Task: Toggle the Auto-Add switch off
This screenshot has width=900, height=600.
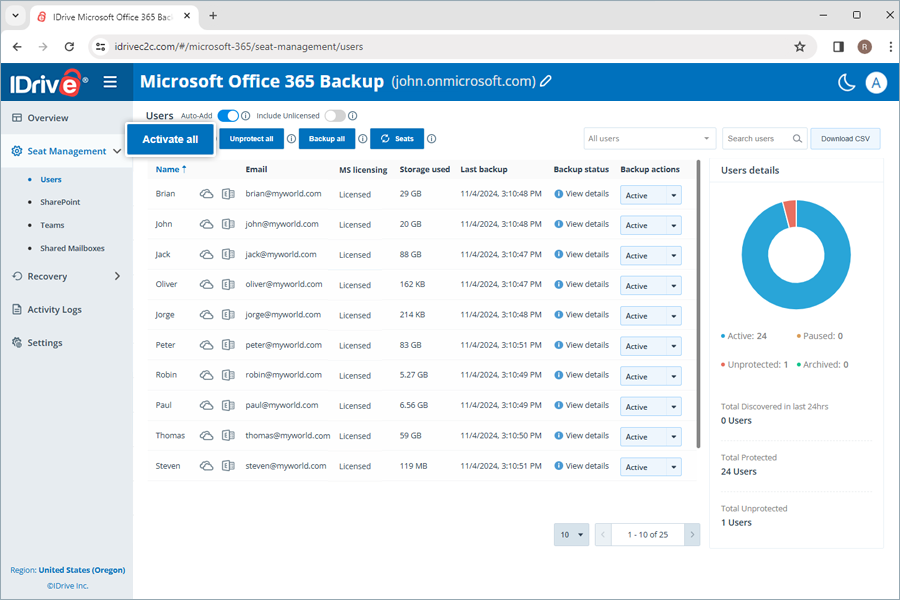Action: pyautogui.click(x=228, y=116)
